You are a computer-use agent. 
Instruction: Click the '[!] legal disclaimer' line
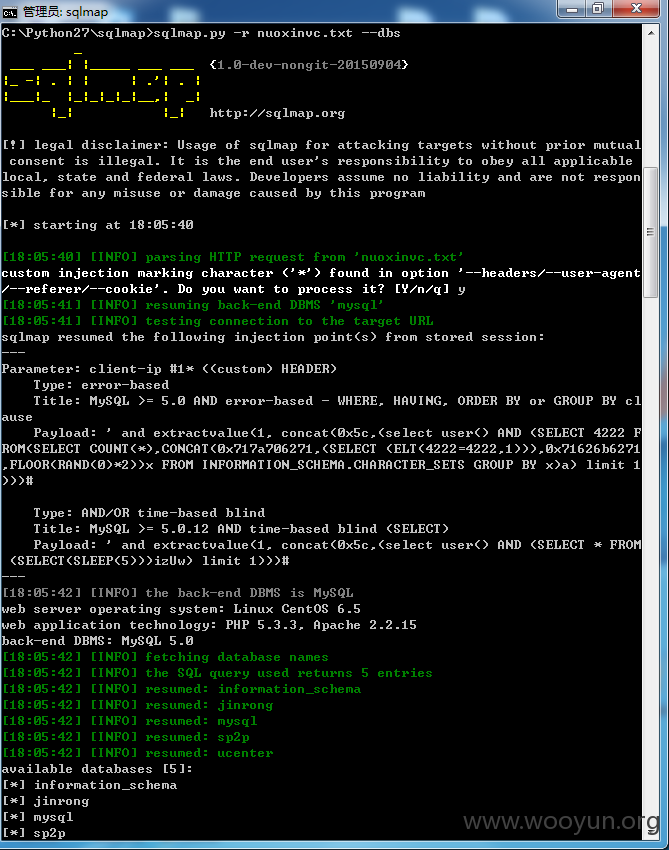click(x=321, y=145)
